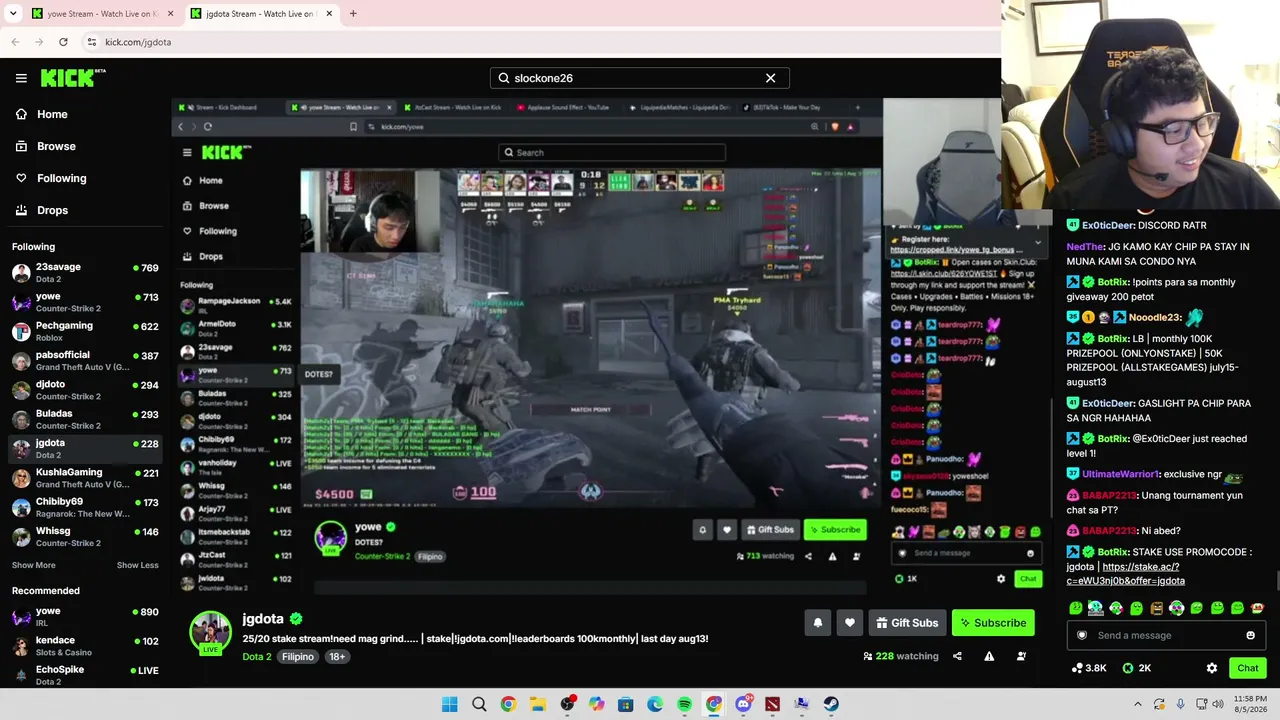Open Microsoft Edge from the taskbar
Screen dimensions: 1280x720
pos(655,704)
